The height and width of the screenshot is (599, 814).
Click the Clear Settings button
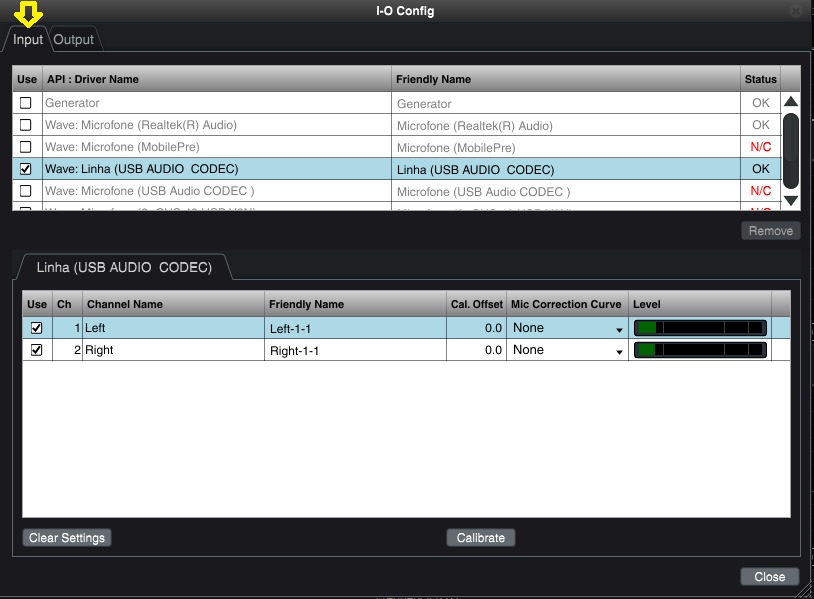pos(67,538)
